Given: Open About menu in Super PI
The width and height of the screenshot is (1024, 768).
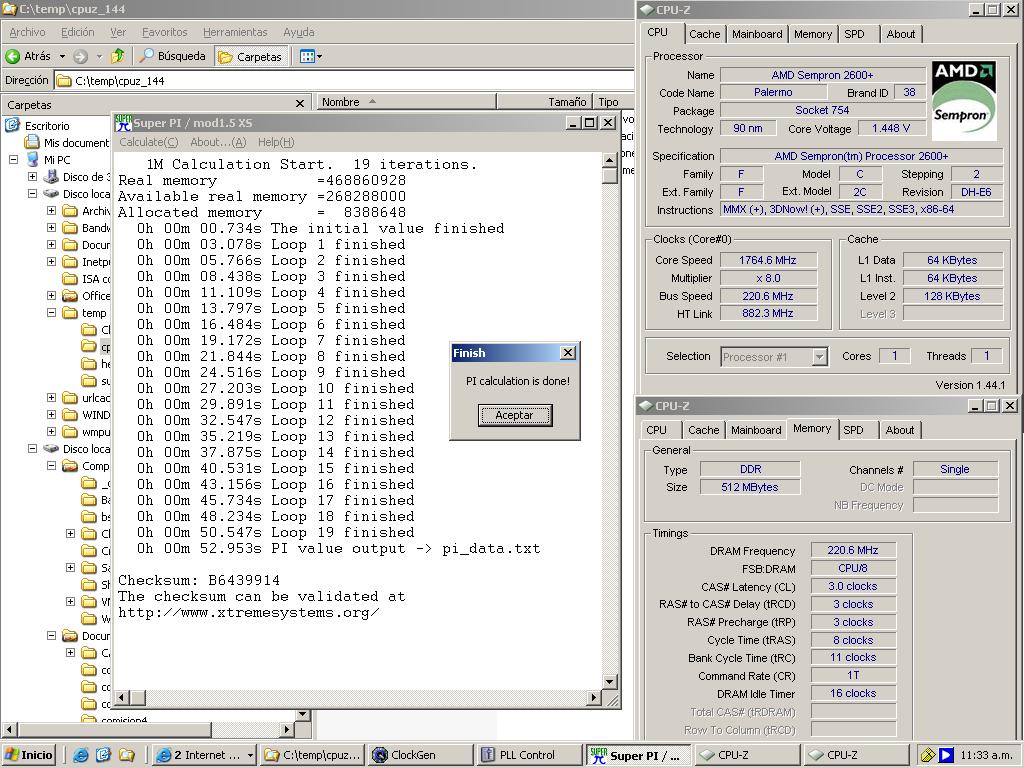Looking at the screenshot, I should click(218, 142).
